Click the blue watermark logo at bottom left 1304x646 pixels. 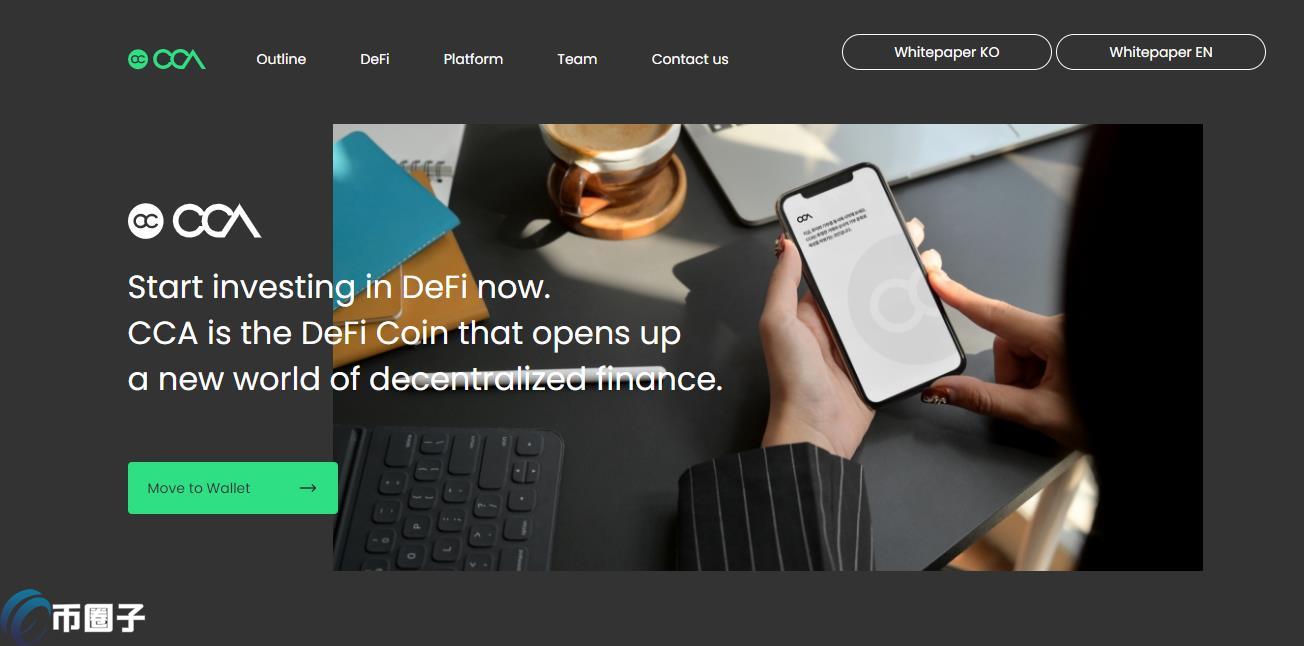click(26, 618)
